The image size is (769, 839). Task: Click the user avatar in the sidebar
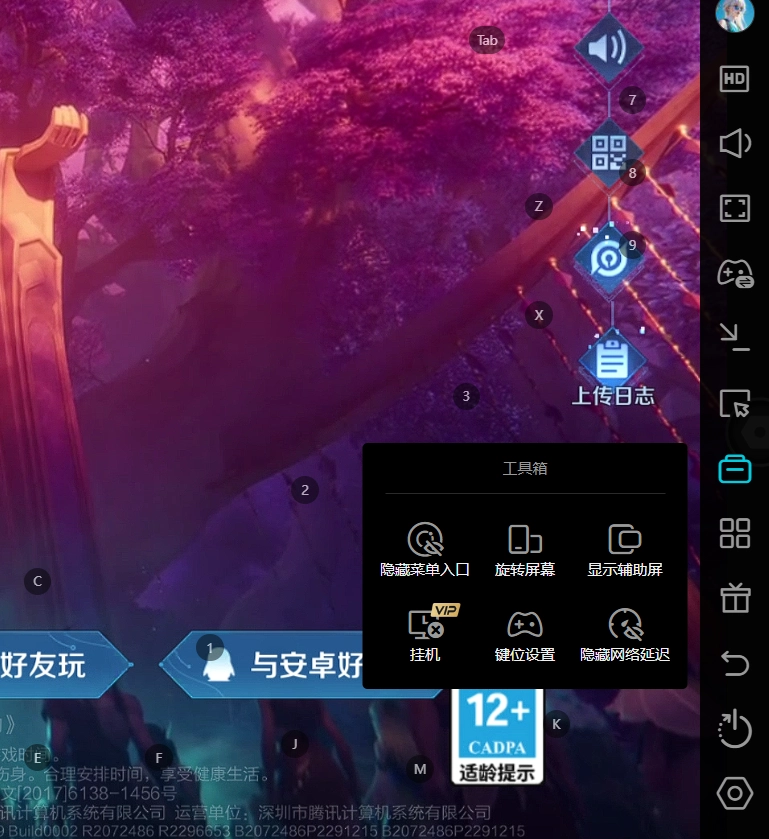click(734, 14)
